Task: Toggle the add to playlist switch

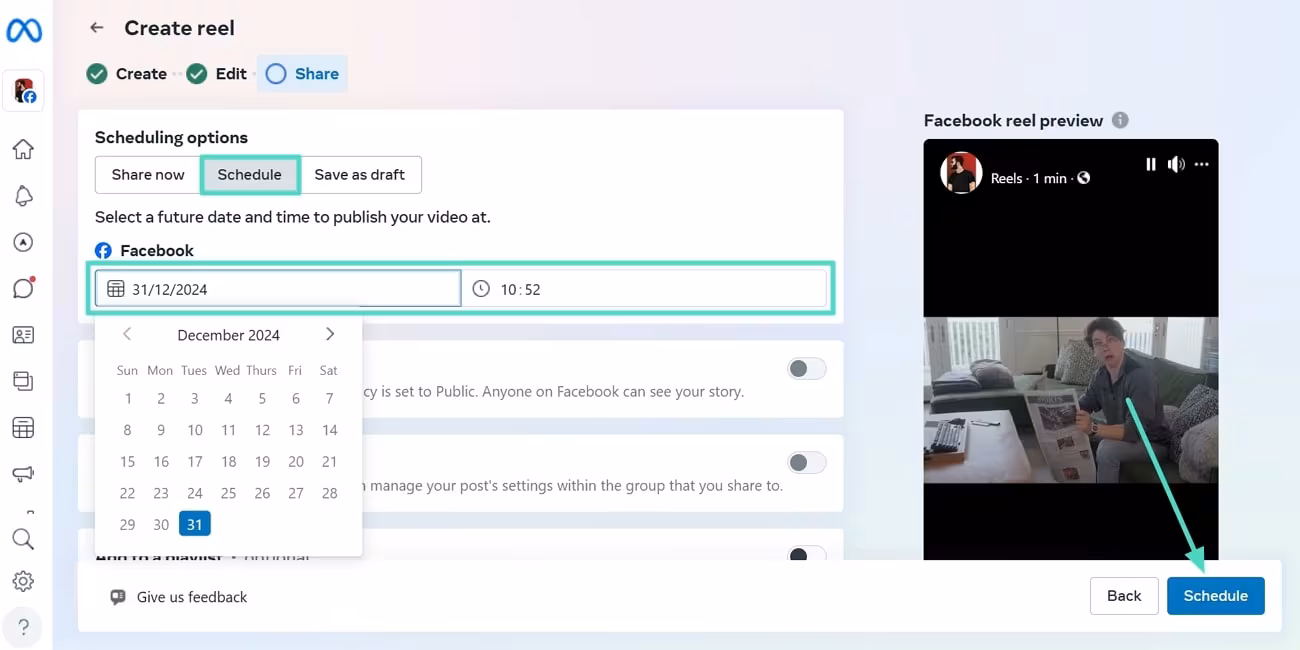Action: pyautogui.click(x=807, y=555)
